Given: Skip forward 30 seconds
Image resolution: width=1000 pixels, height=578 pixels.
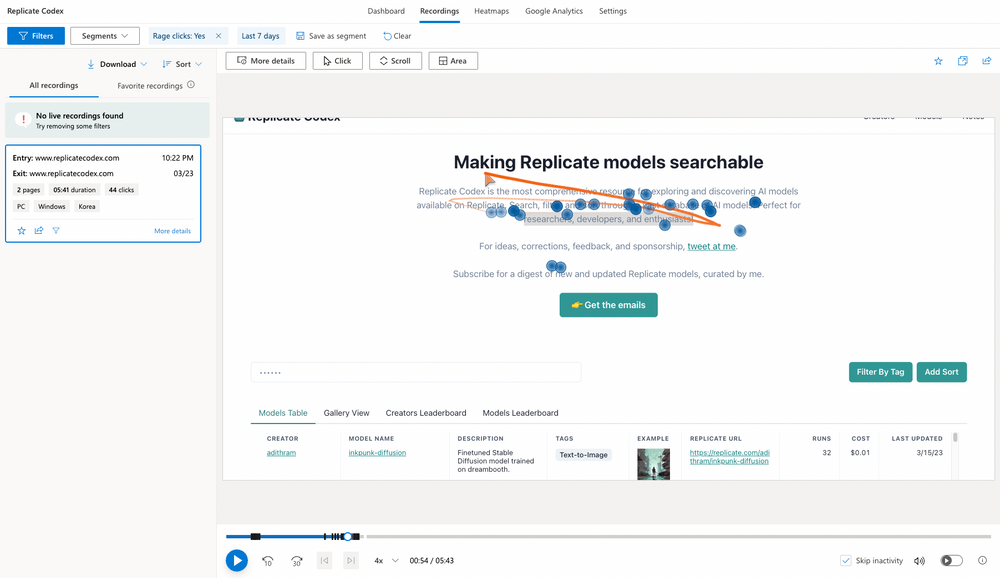Looking at the screenshot, I should coord(297,561).
